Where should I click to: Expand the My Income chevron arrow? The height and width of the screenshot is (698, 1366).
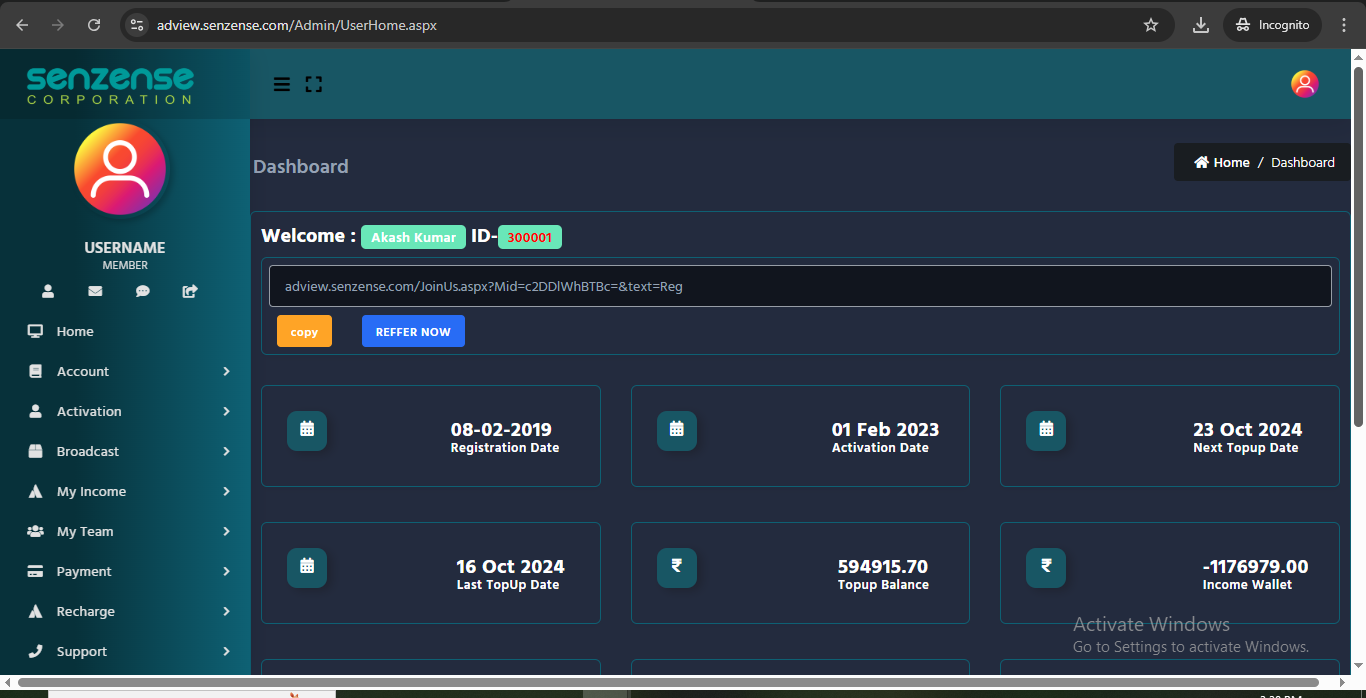226,491
